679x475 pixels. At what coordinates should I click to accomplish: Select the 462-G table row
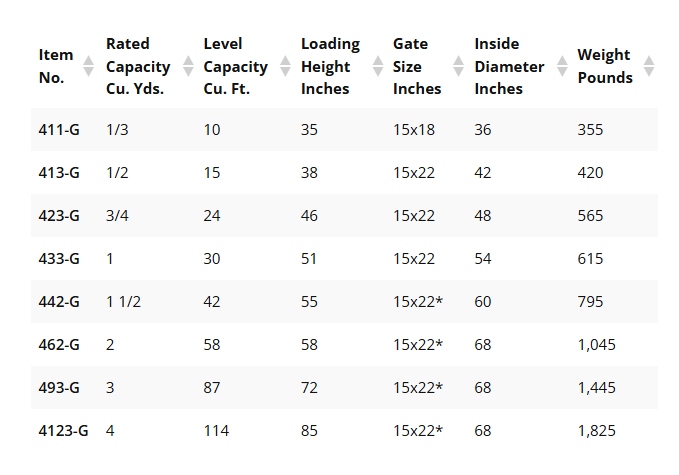[344, 345]
